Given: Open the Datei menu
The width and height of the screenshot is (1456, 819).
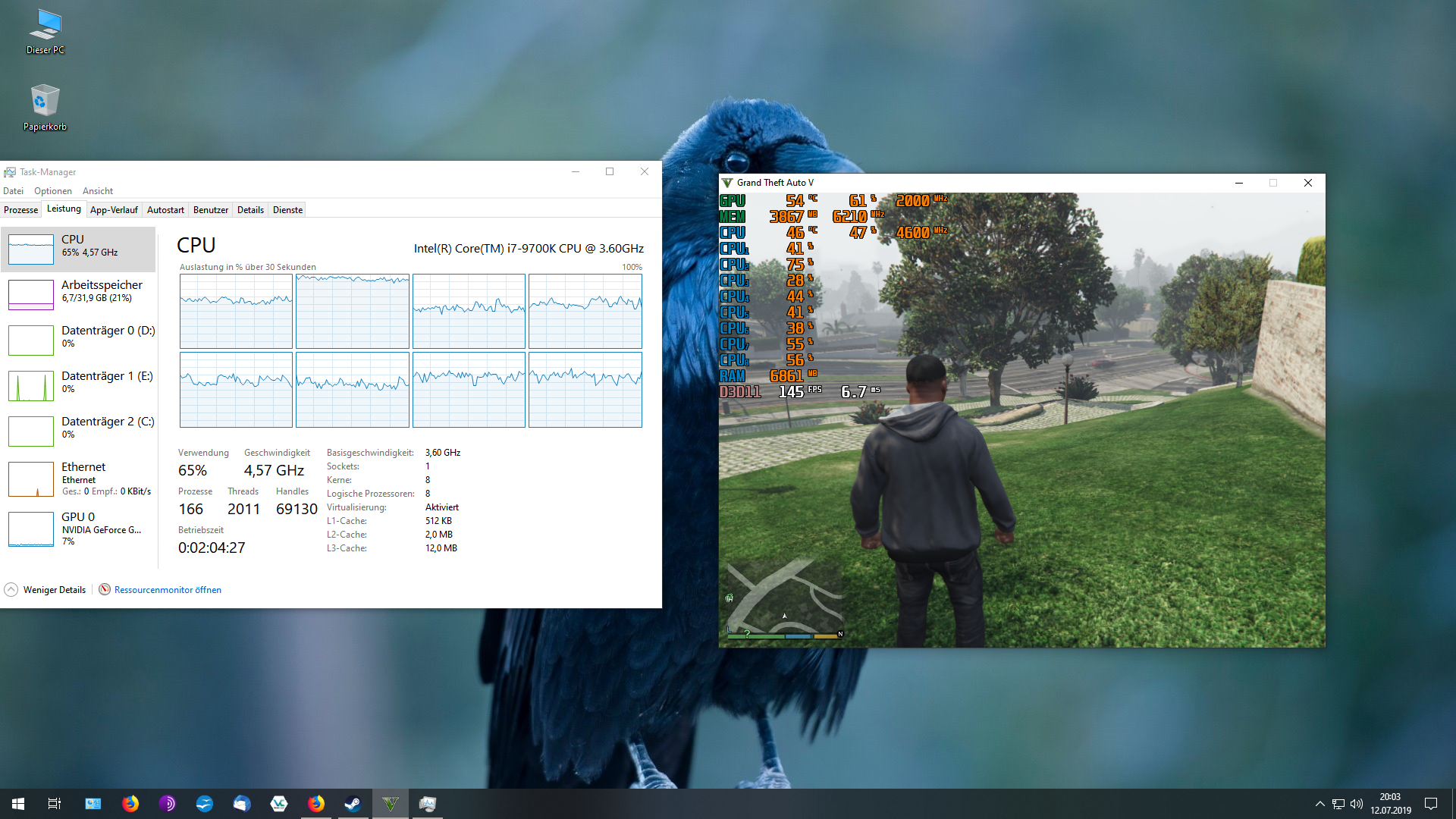Looking at the screenshot, I should click(13, 191).
